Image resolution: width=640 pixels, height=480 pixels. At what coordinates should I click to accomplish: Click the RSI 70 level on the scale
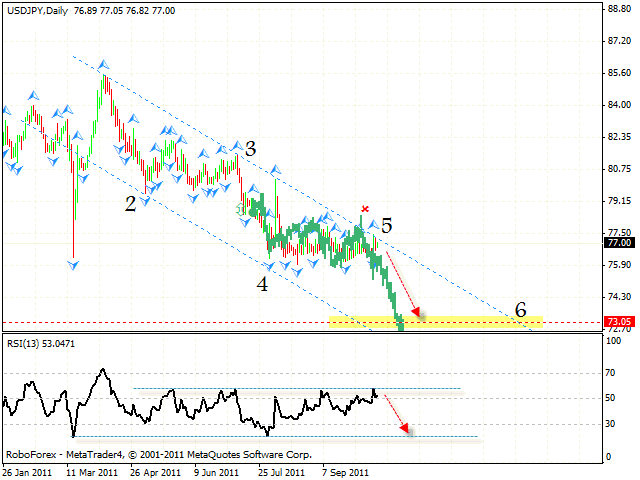(611, 372)
